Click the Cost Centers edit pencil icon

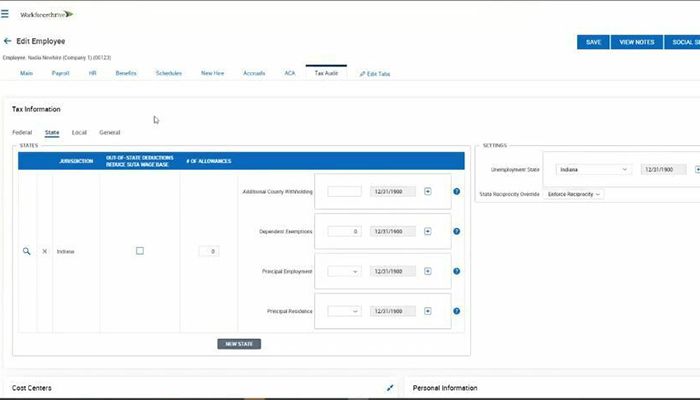tap(390, 388)
